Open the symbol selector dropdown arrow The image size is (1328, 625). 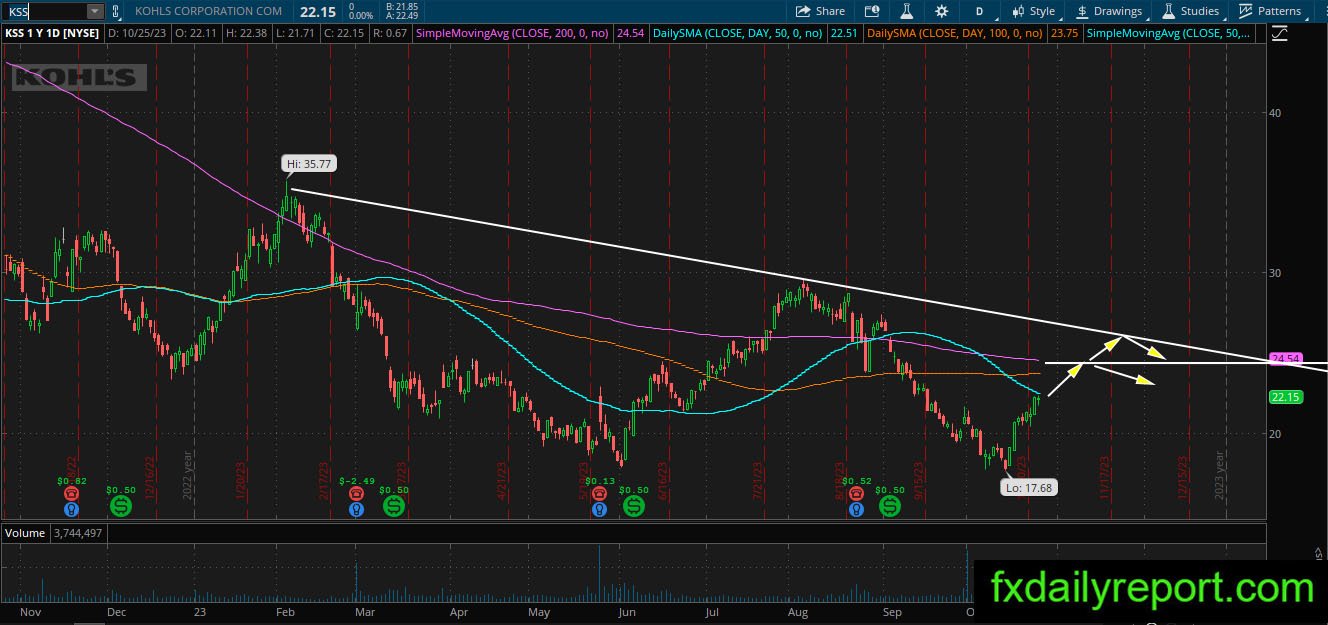pyautogui.click(x=95, y=11)
